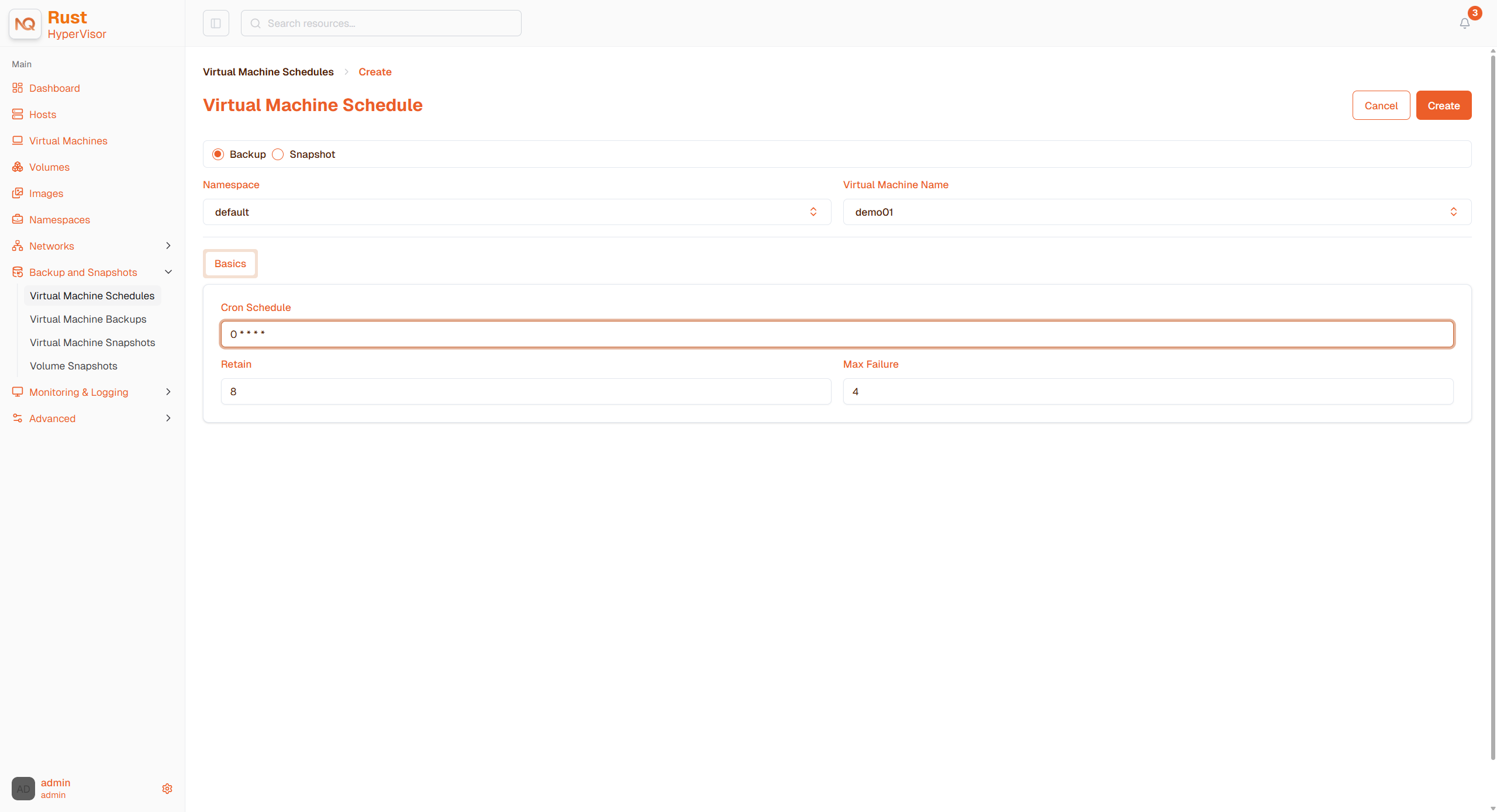Click the Images icon in sidebar
1497x812 pixels.
coord(18,194)
